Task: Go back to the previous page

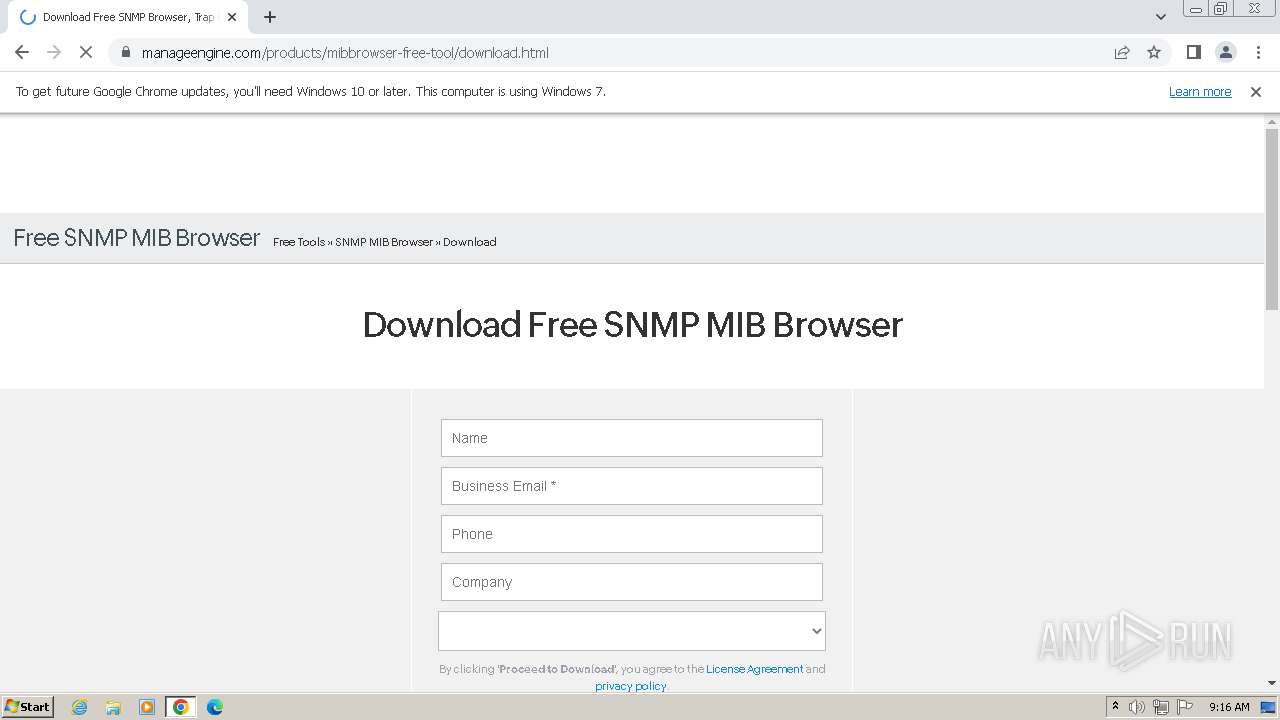Action: pos(22,52)
